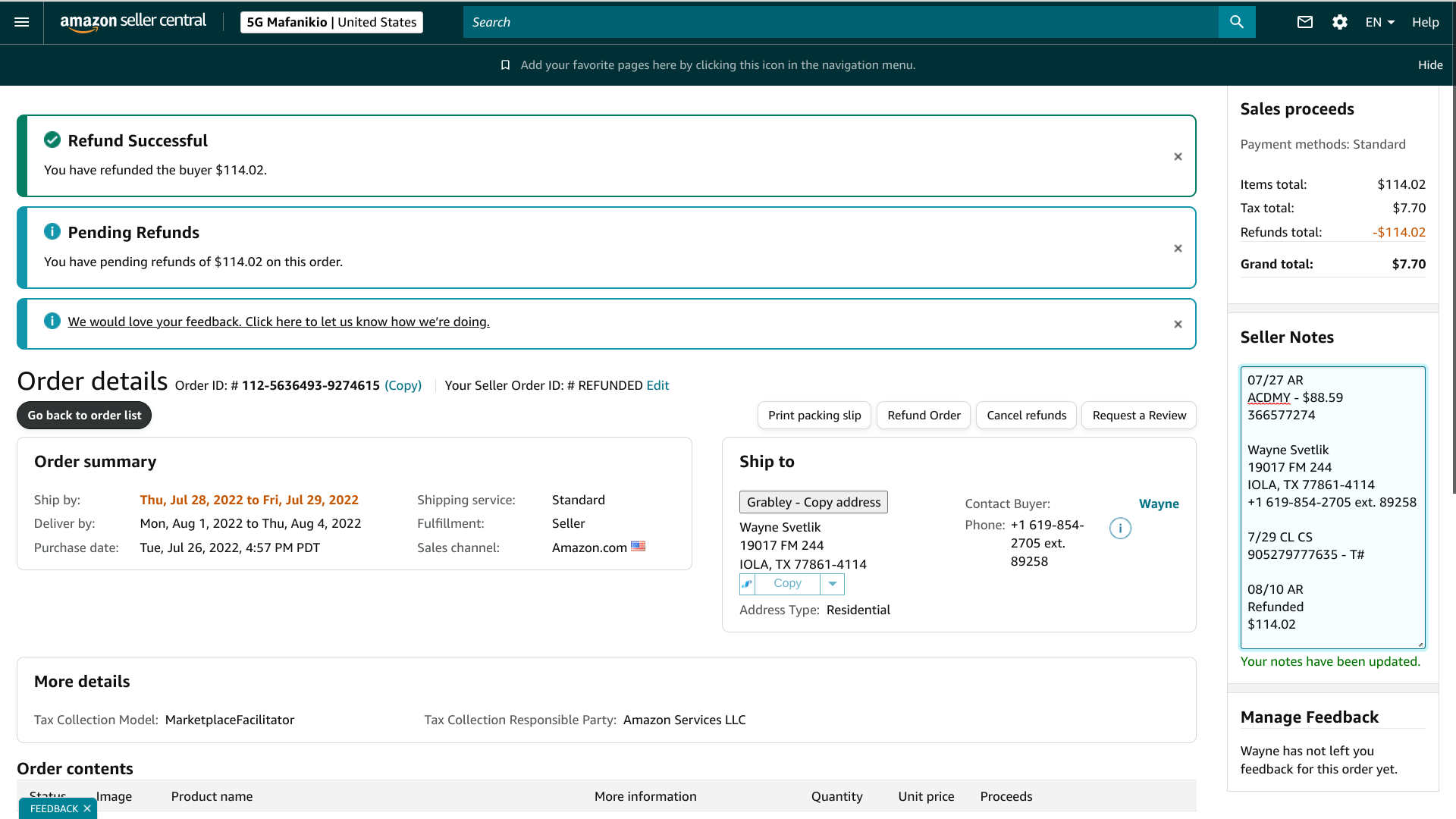The height and width of the screenshot is (819, 1456).
Task: Click Request a Review button
Action: 1139,416
